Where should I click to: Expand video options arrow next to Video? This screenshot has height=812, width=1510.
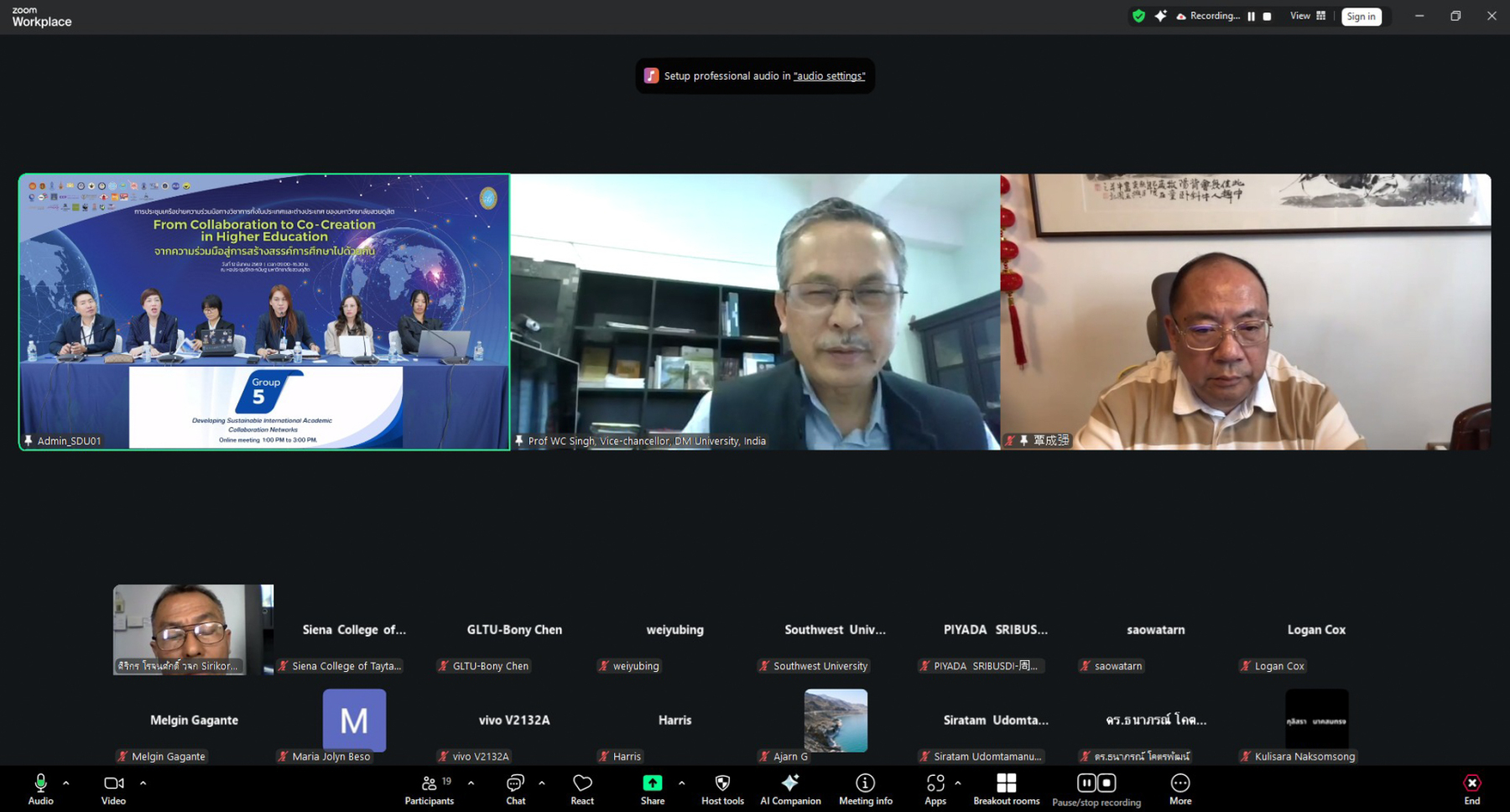[143, 783]
